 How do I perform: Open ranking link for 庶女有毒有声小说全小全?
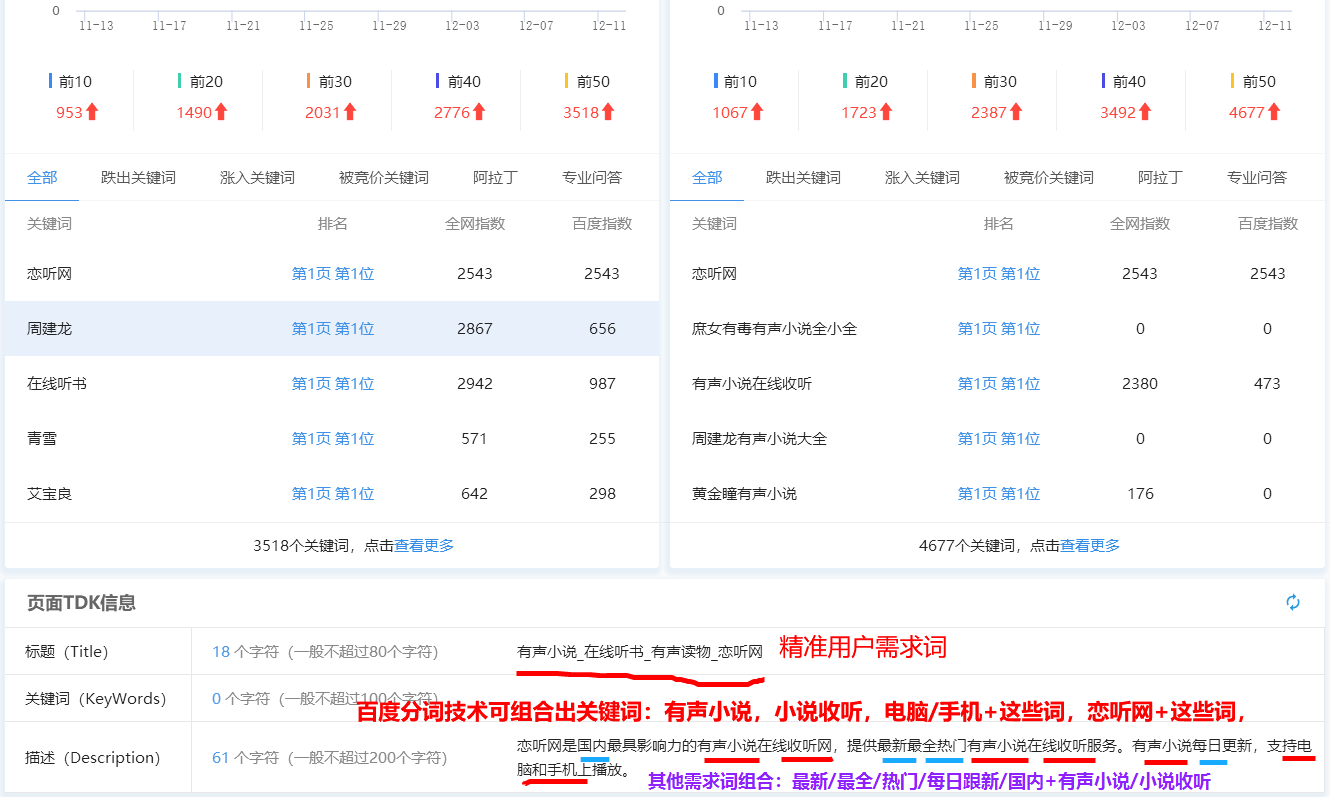pyautogui.click(x=999, y=329)
